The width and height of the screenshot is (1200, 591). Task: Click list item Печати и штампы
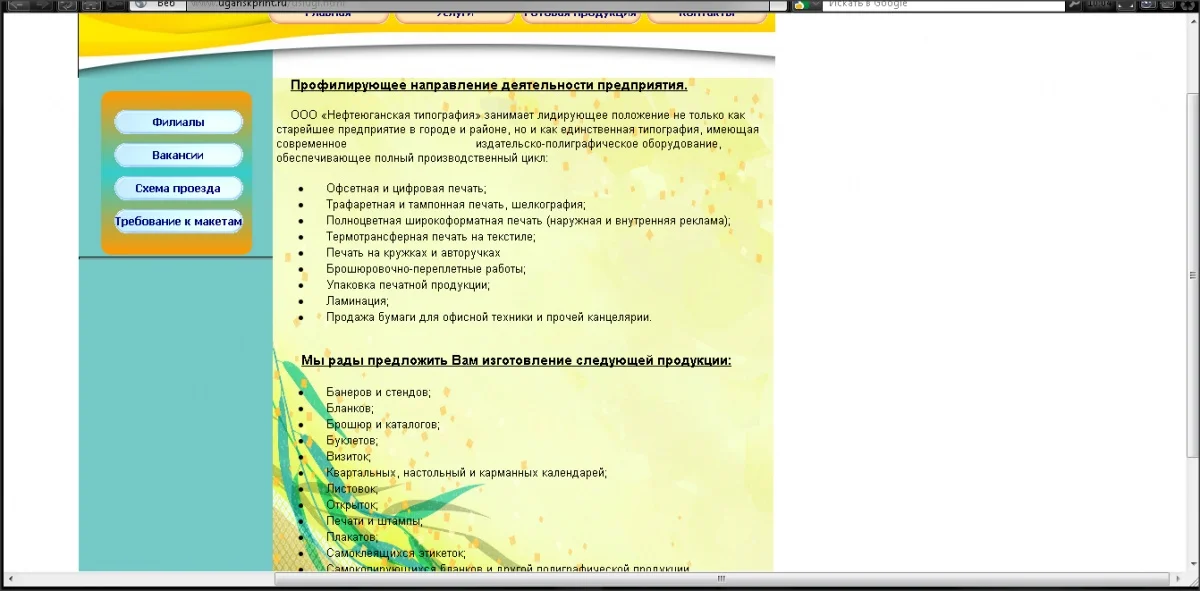click(x=374, y=520)
